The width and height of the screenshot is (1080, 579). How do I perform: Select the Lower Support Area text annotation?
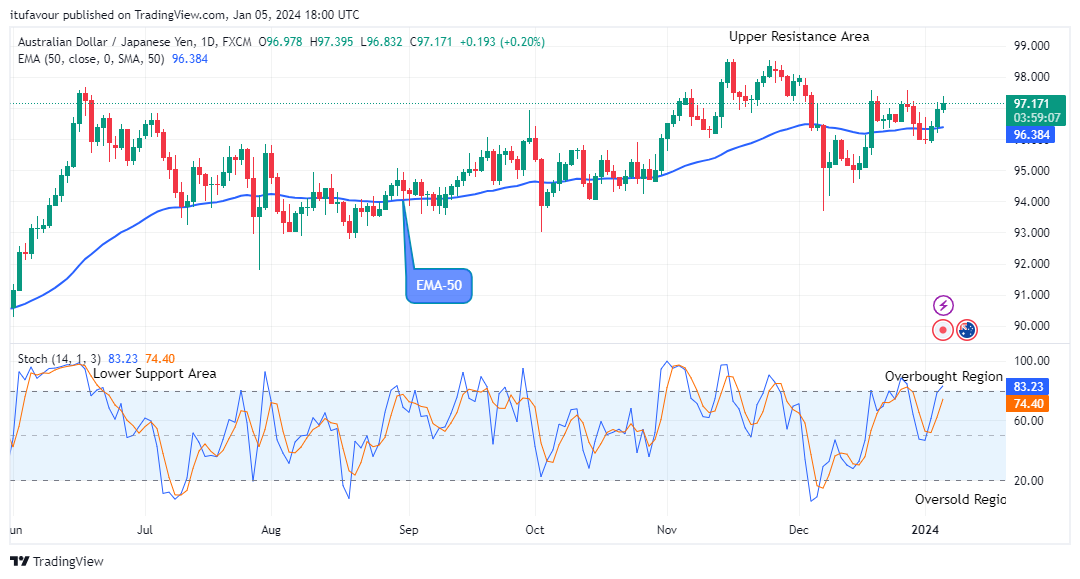pyautogui.click(x=154, y=373)
